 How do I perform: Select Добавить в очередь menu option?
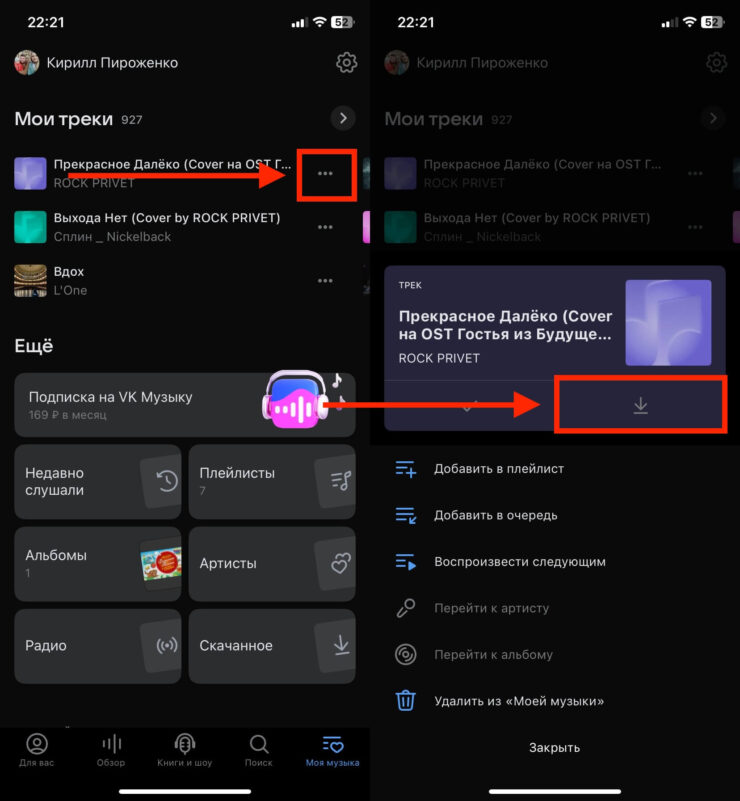tap(495, 515)
